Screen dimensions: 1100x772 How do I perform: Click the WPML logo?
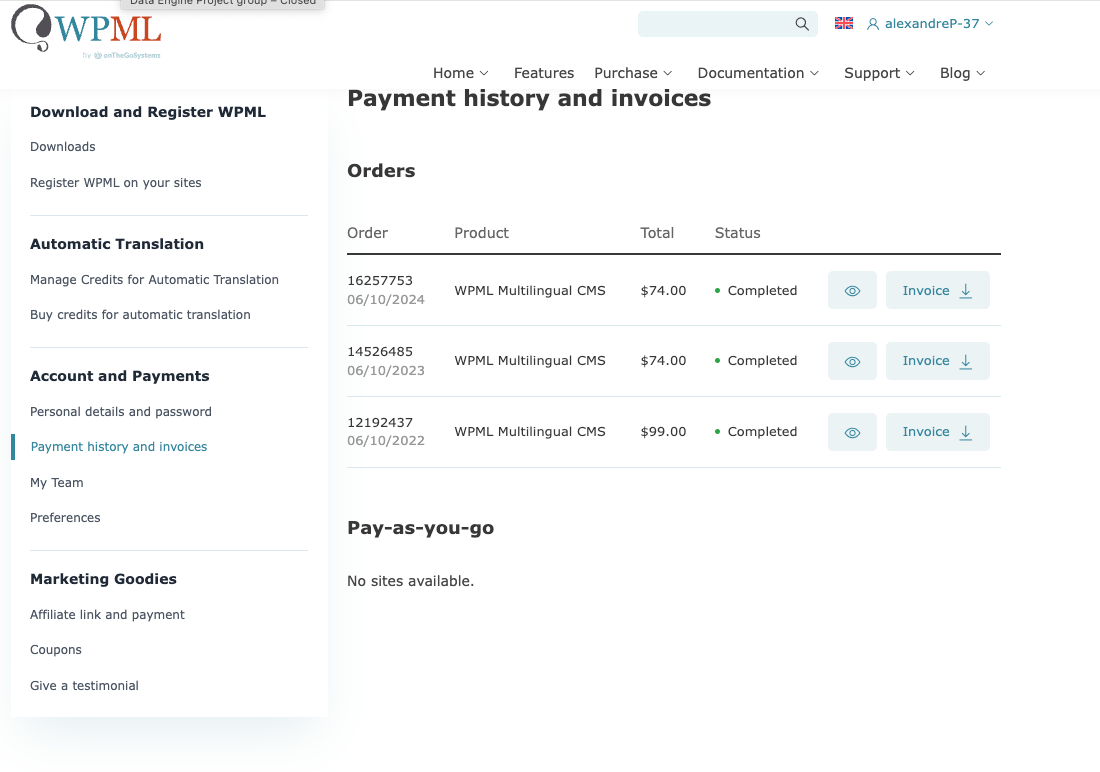pyautogui.click(x=87, y=30)
